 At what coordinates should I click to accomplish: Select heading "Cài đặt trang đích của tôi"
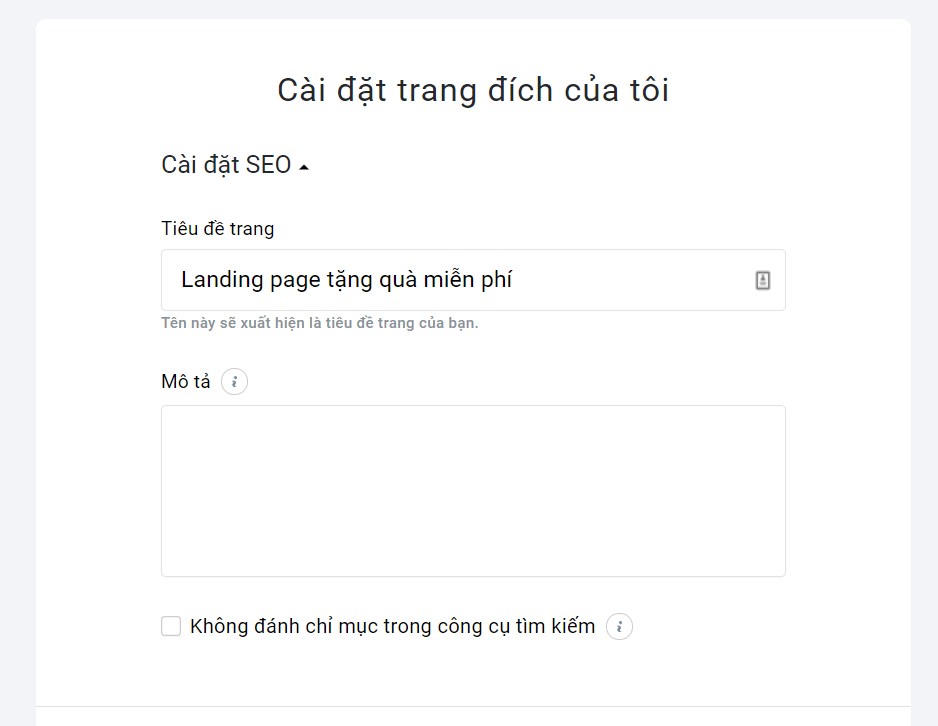(473, 90)
